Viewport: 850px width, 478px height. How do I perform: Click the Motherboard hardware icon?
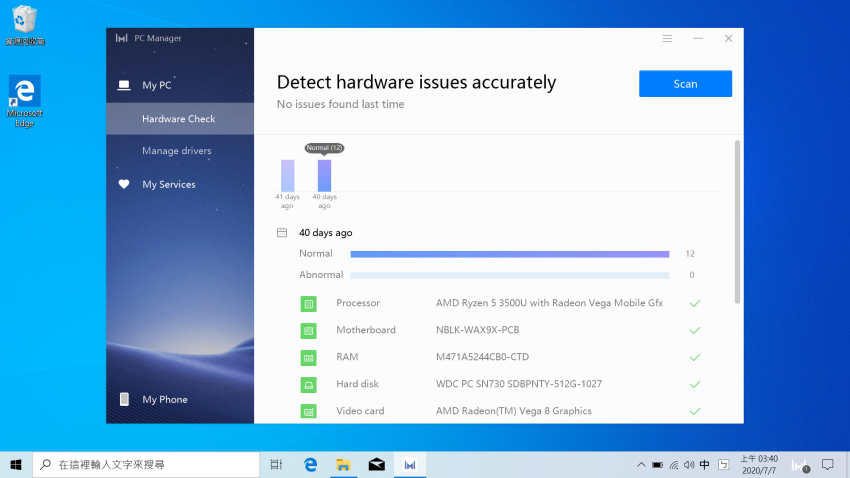308,331
